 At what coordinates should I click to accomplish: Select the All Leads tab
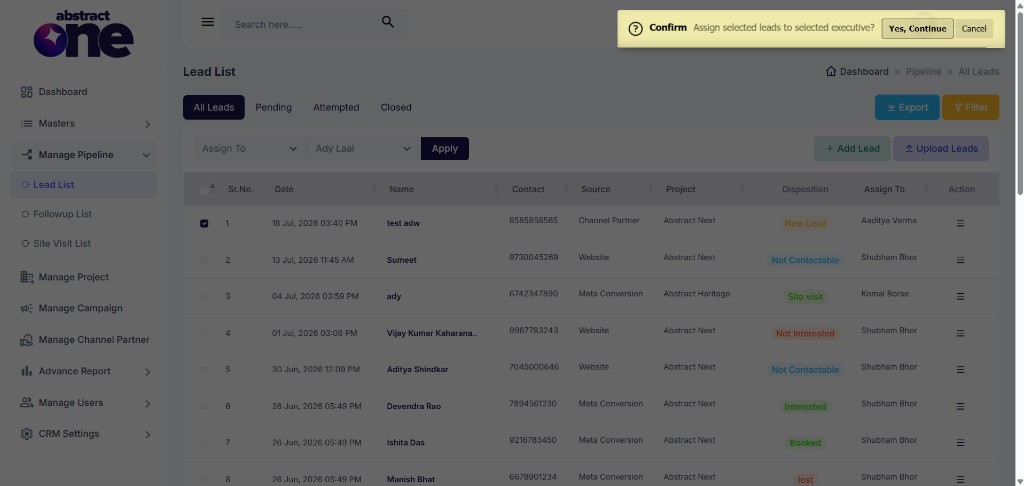pyautogui.click(x=214, y=107)
